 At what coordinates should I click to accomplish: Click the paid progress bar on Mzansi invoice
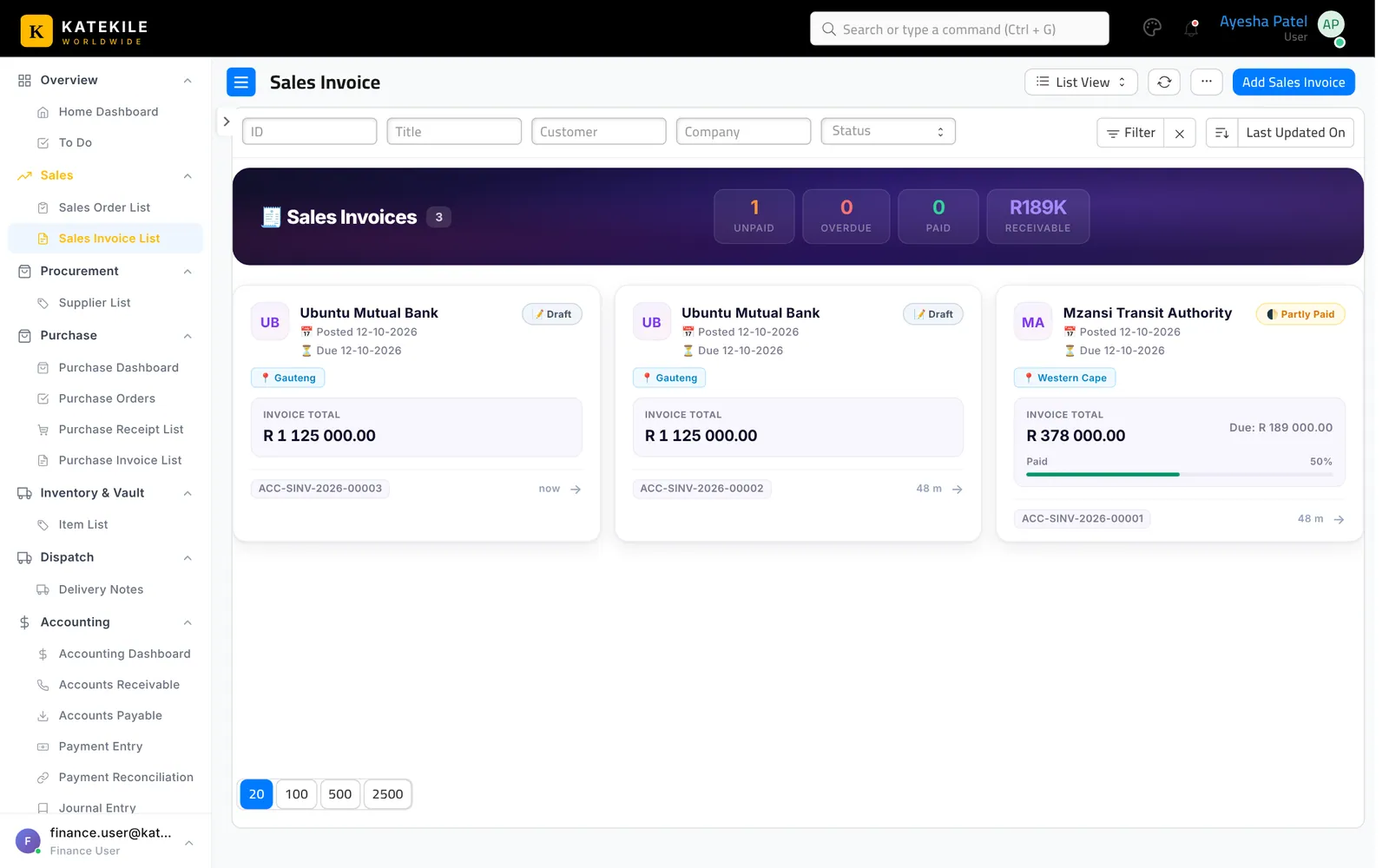point(1179,475)
